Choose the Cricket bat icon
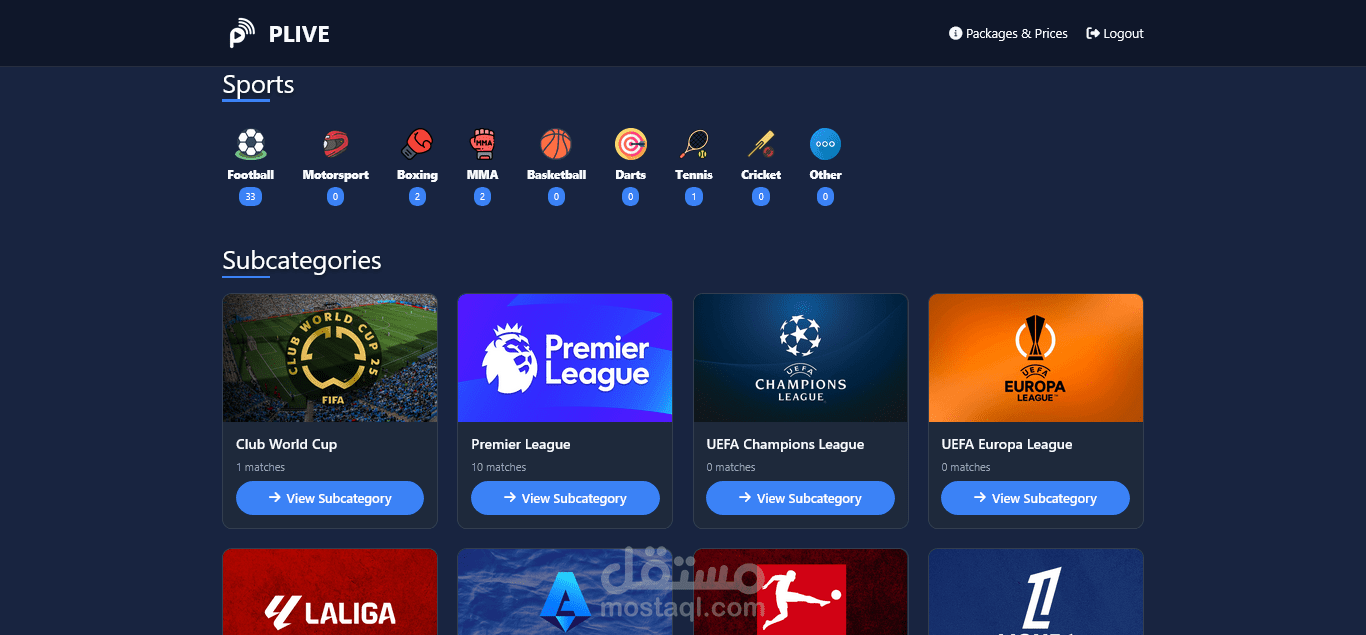 761,144
